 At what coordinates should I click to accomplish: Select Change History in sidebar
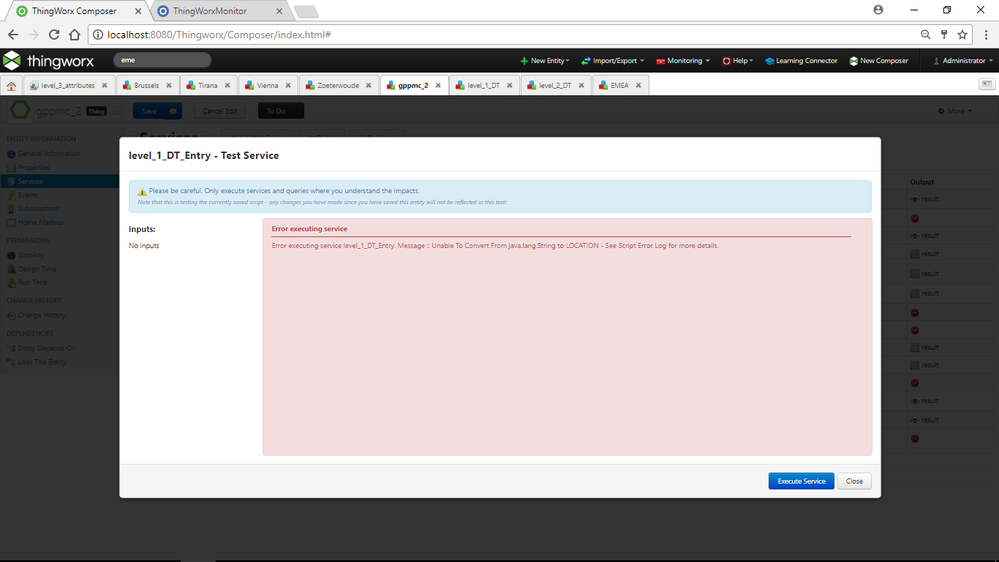(x=41, y=315)
